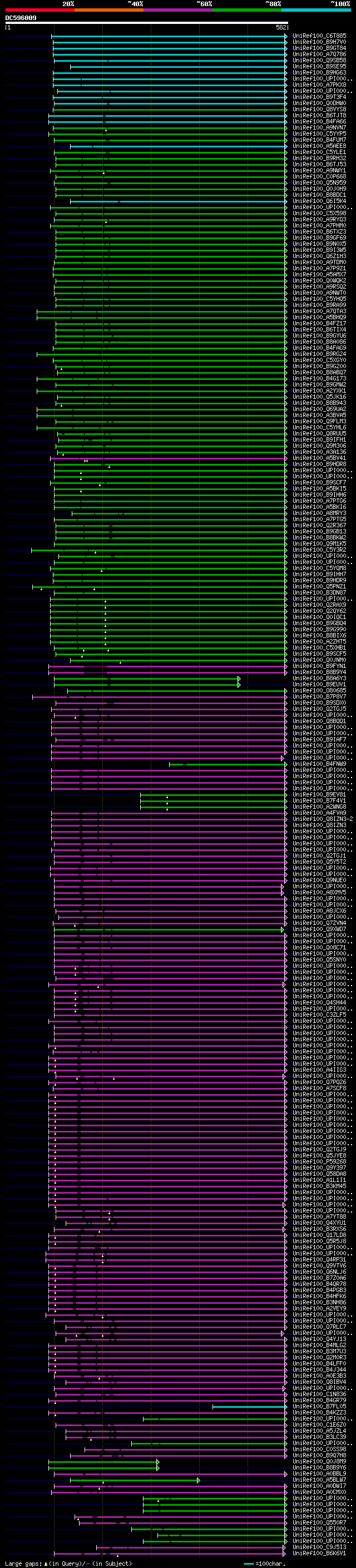Open hit UniRef100_B9SE95
The width and height of the screenshot is (356, 1568).
[319, 66]
